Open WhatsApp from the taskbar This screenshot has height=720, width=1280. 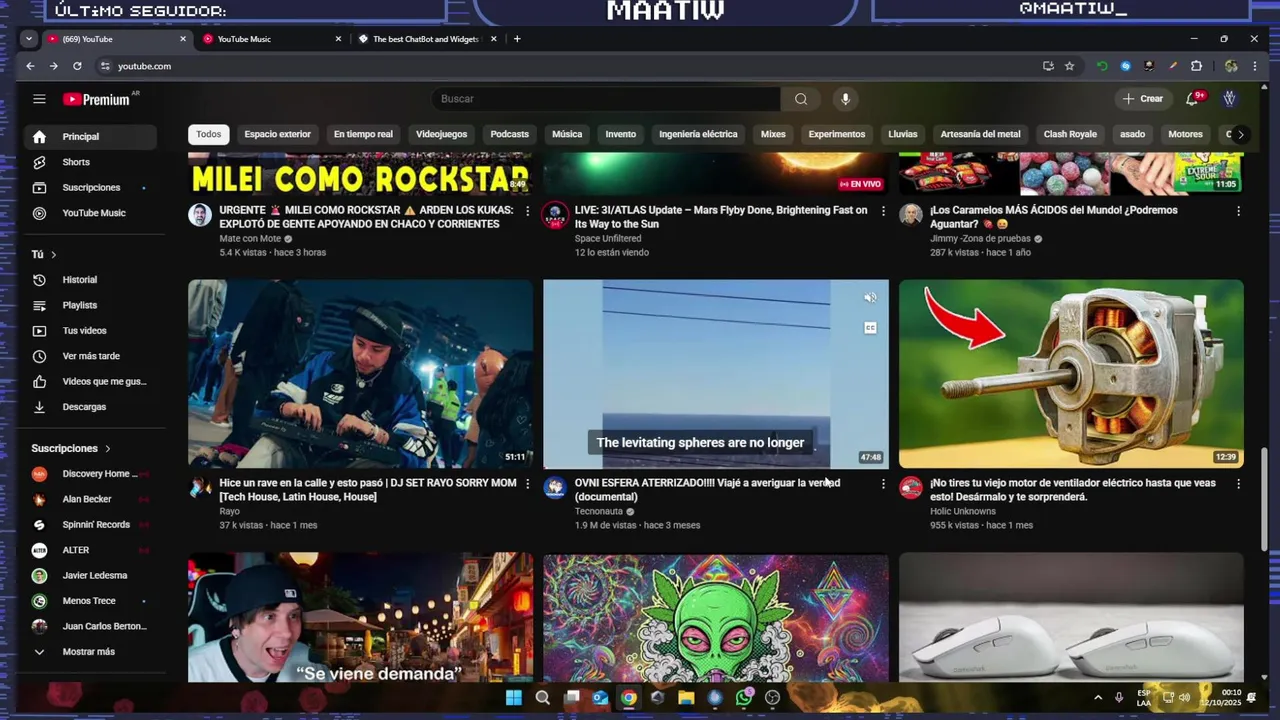[x=743, y=698]
